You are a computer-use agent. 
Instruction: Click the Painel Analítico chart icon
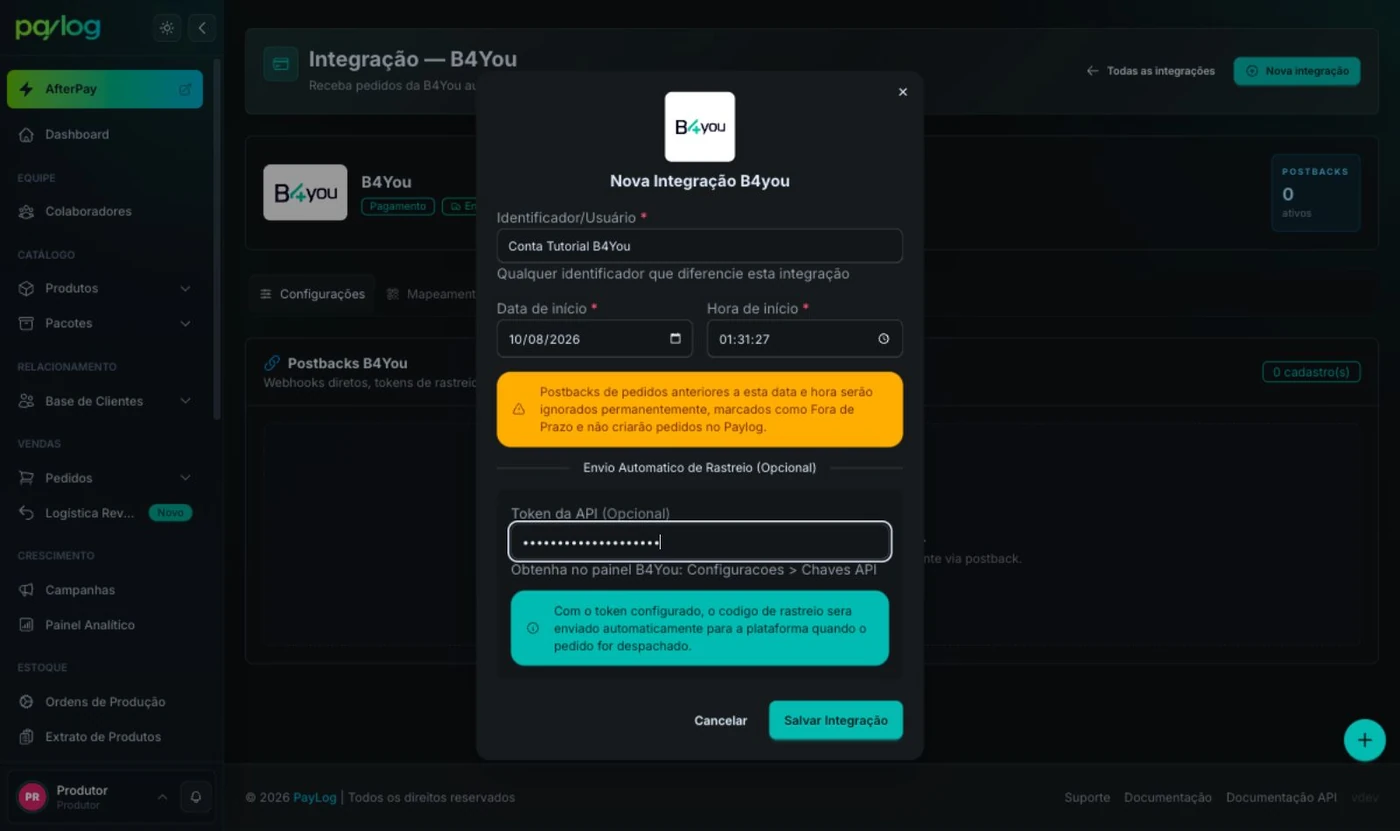26,625
